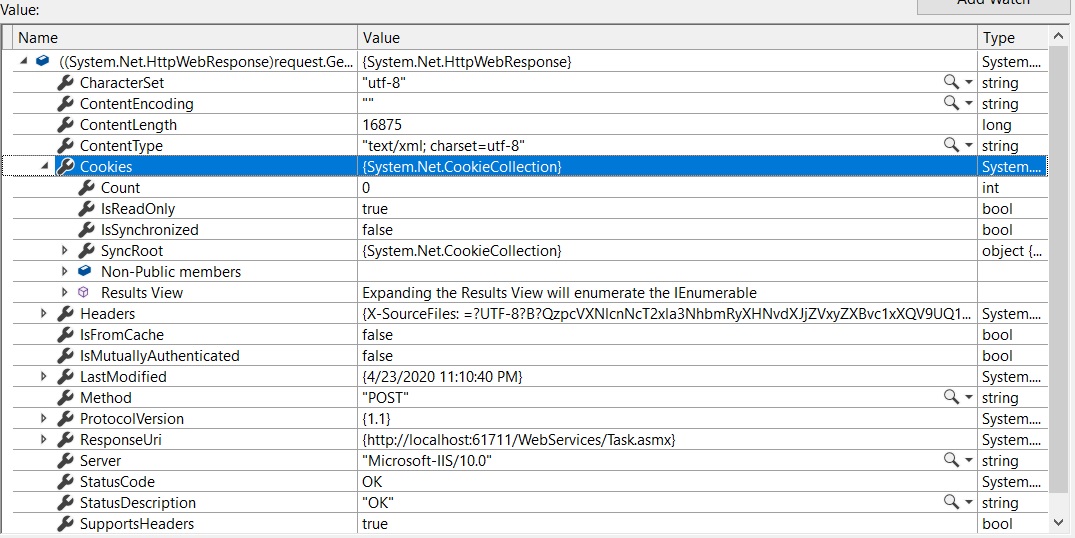Click the blue cube icon of Non-Public members
1075x538 pixels.
(x=86, y=272)
